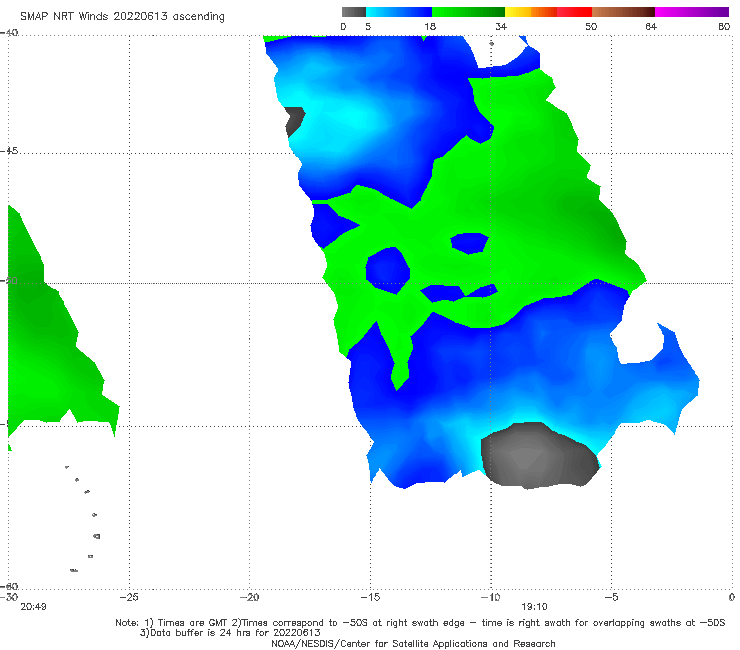Viewport: 740px width, 650px height.
Task: Click the '-30' longitude axis label
Action: (9, 597)
